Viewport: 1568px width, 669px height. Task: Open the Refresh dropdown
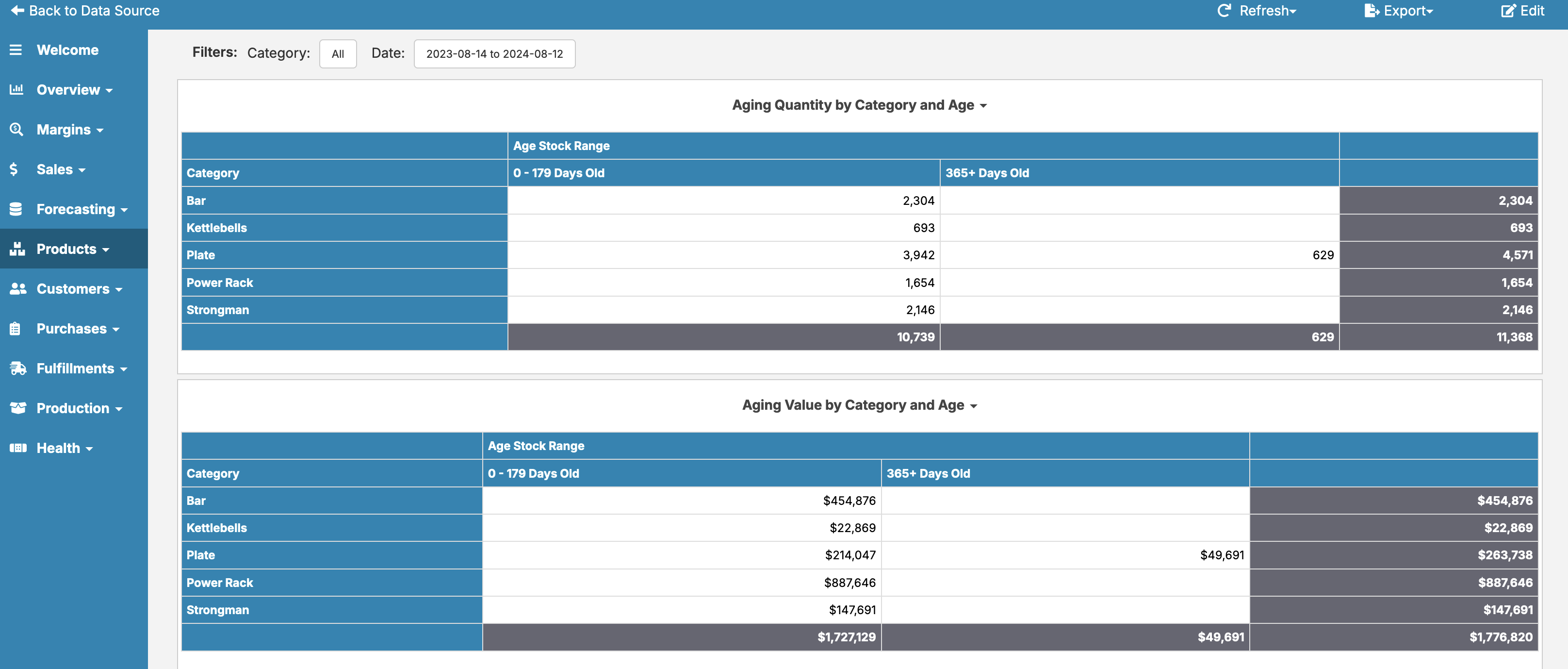tap(1257, 11)
